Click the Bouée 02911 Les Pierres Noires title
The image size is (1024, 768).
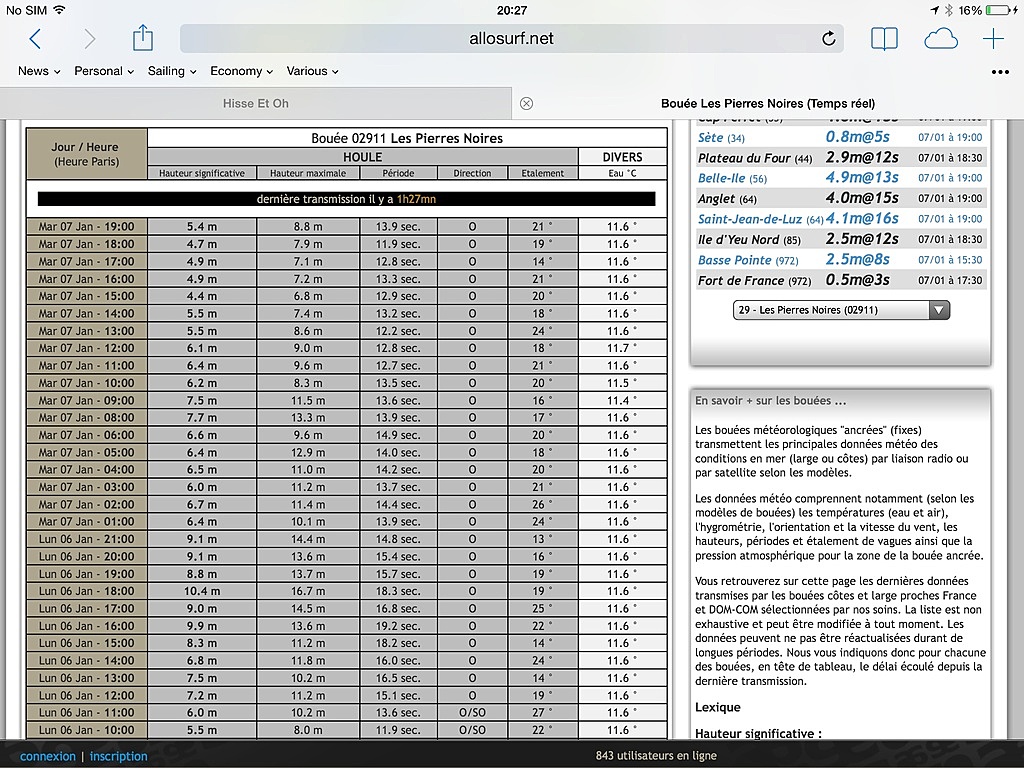(407, 138)
